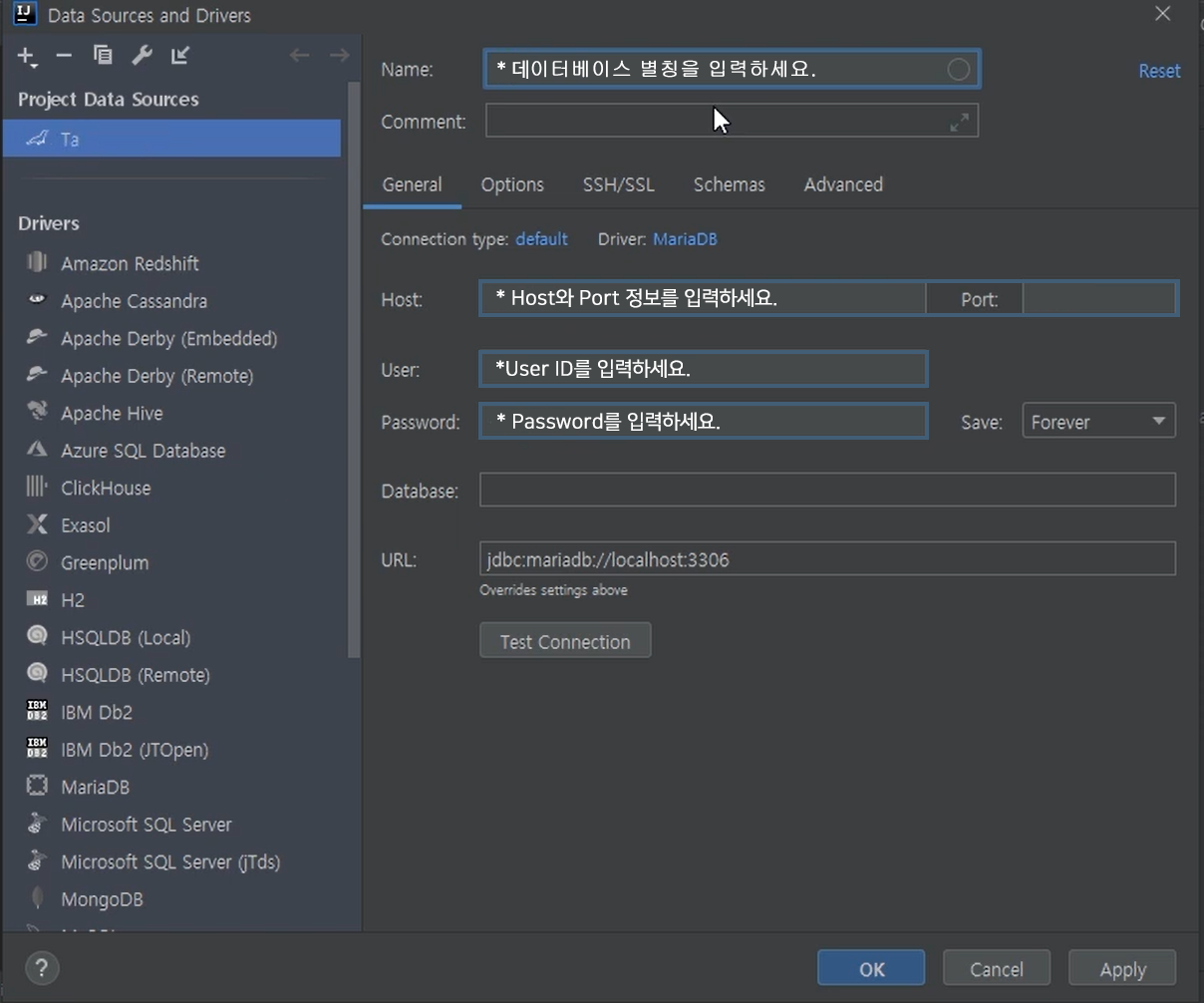Open driver settings wrench icon
Viewport: 1204px width, 1003px height.
click(142, 56)
